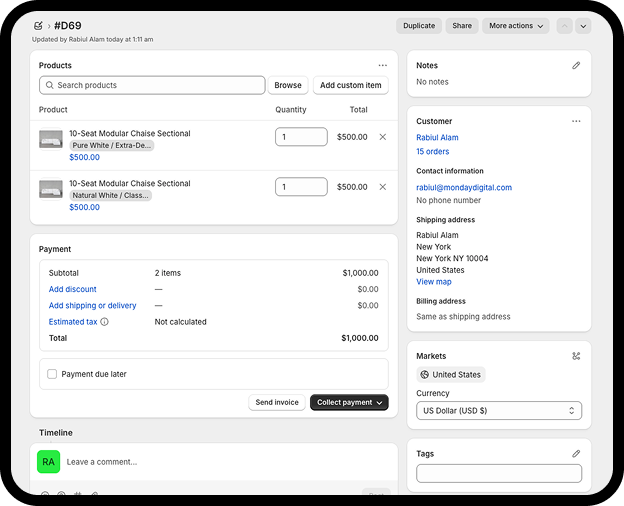The image size is (624, 506).
Task: Click the Tags input field
Action: (499, 473)
